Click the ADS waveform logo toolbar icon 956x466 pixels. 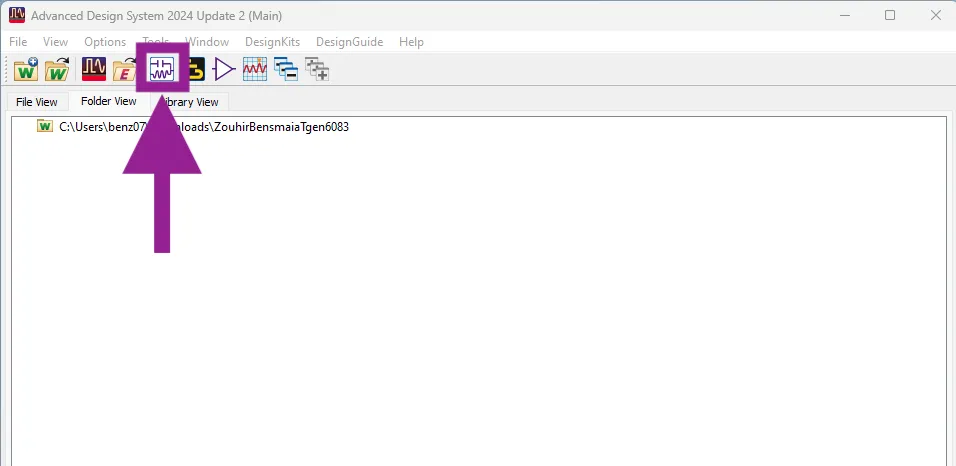(x=94, y=69)
